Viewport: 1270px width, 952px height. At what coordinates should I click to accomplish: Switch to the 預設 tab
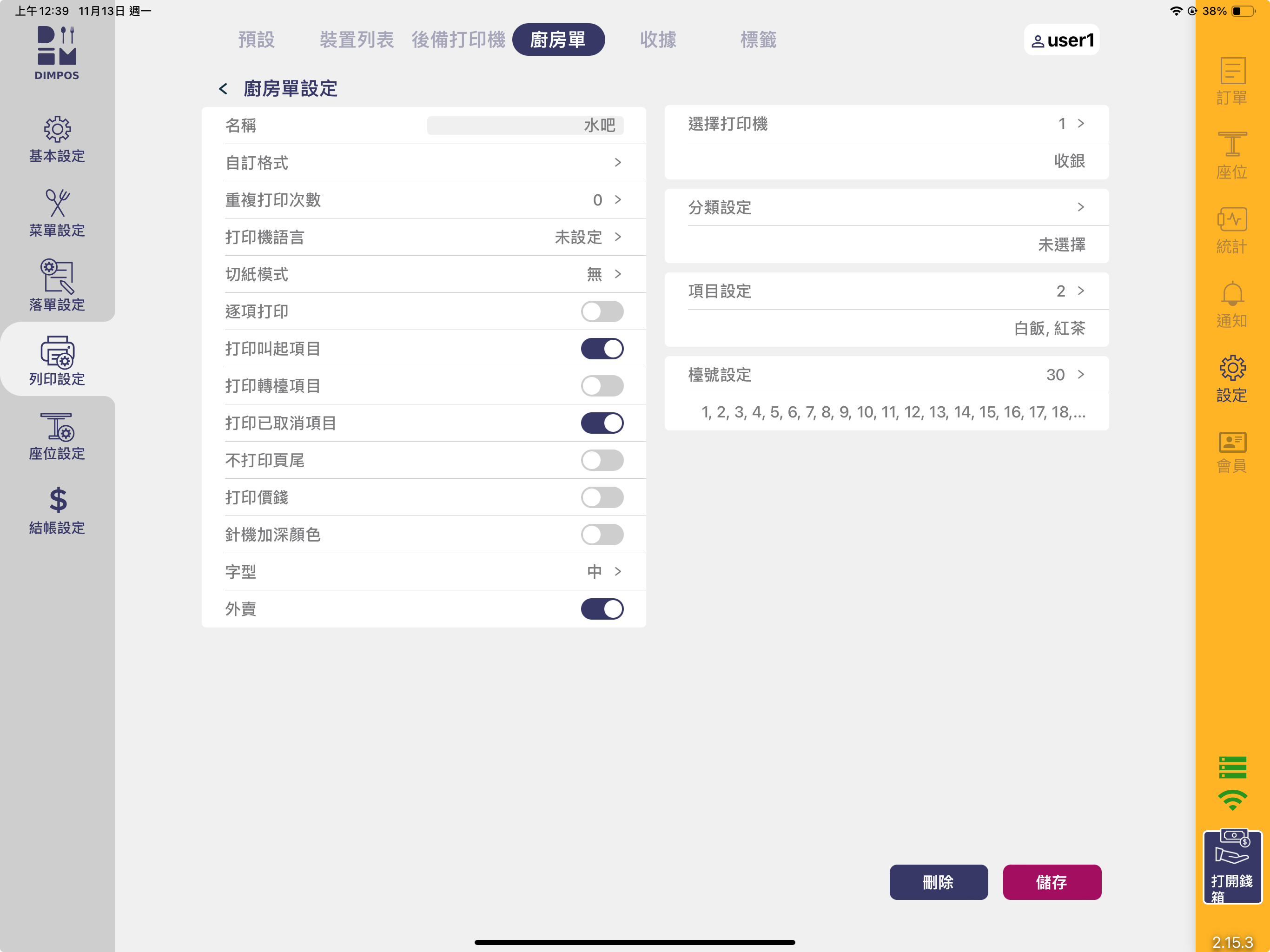[x=257, y=40]
